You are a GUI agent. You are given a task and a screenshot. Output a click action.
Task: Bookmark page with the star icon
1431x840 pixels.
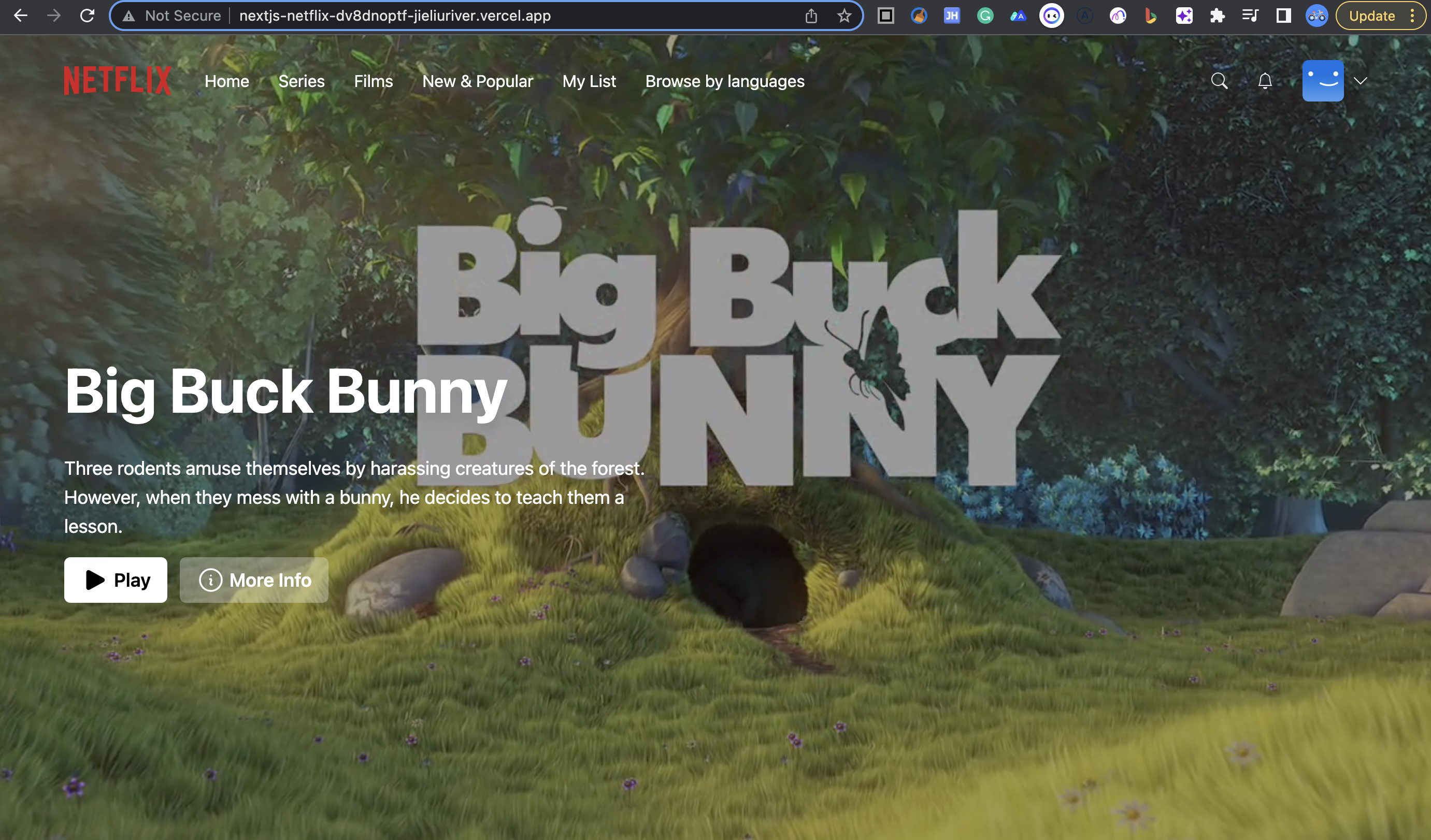click(844, 16)
